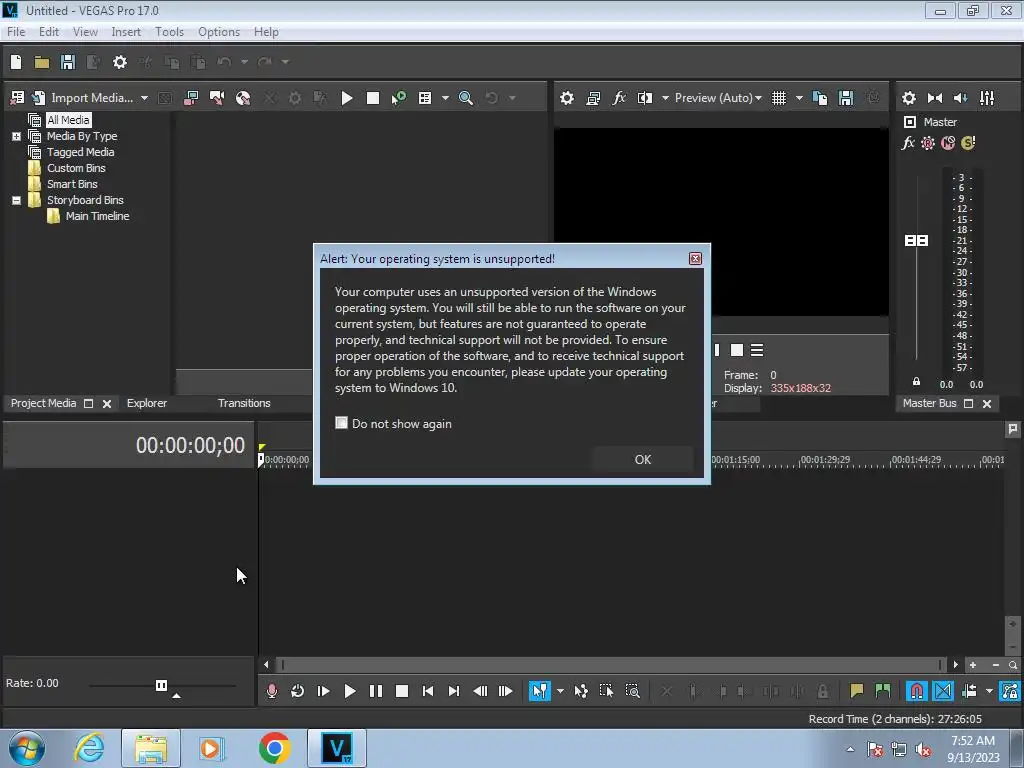Copy snapshot to clipboard in preview
Viewport: 1024px width, 768px height.
pos(820,98)
